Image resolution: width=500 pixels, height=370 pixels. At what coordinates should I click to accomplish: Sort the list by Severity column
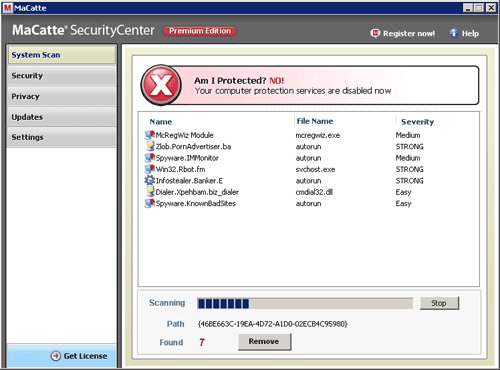click(417, 122)
